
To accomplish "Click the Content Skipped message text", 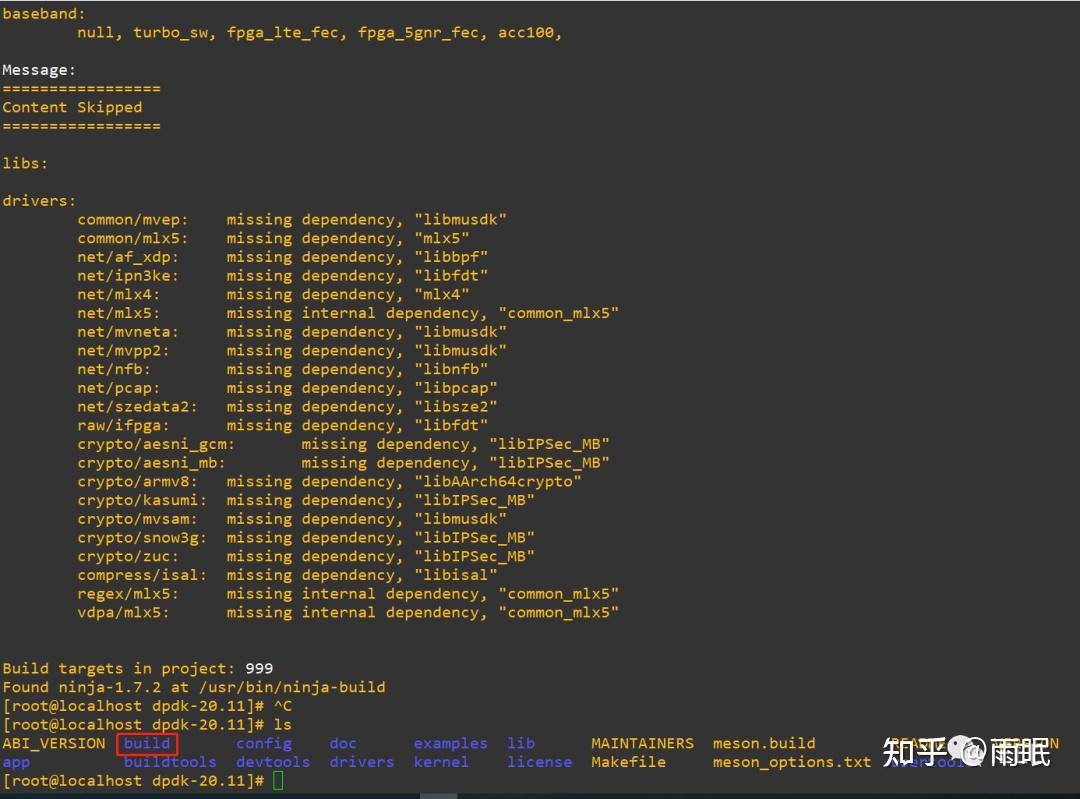I will point(72,107).
